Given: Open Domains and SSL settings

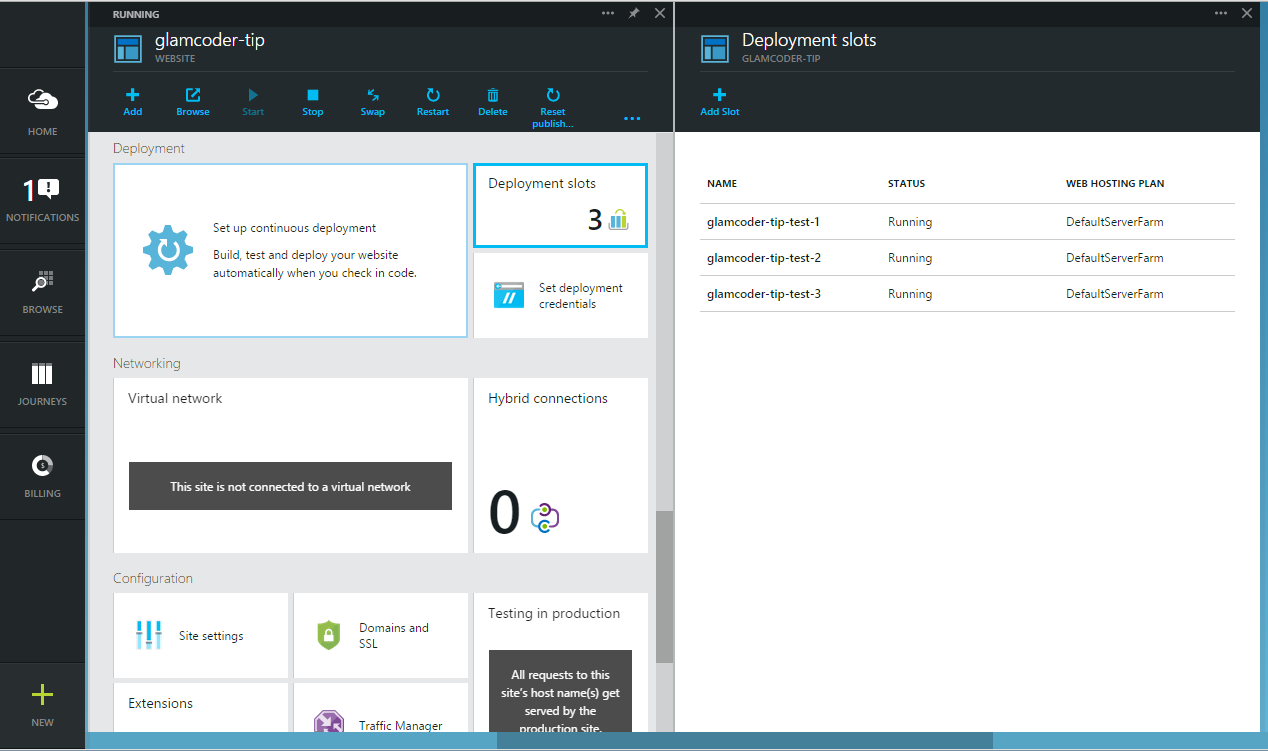Looking at the screenshot, I should tap(380, 635).
